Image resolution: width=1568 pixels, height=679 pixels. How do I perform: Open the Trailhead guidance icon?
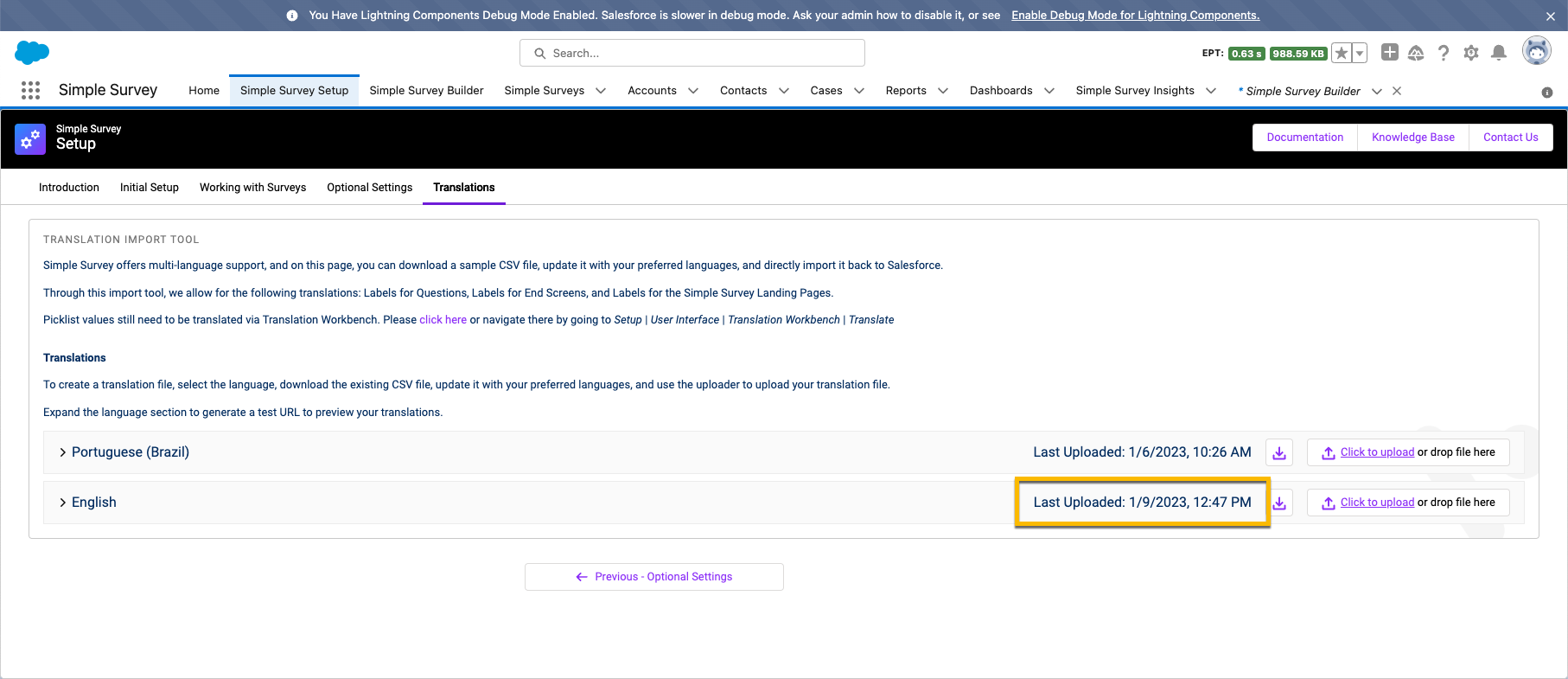(x=1416, y=54)
